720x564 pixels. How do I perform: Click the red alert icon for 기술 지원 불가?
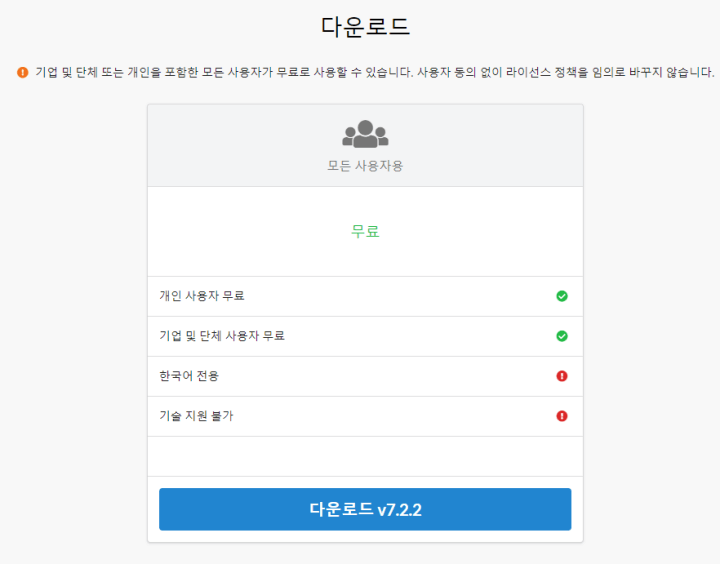pos(562,416)
